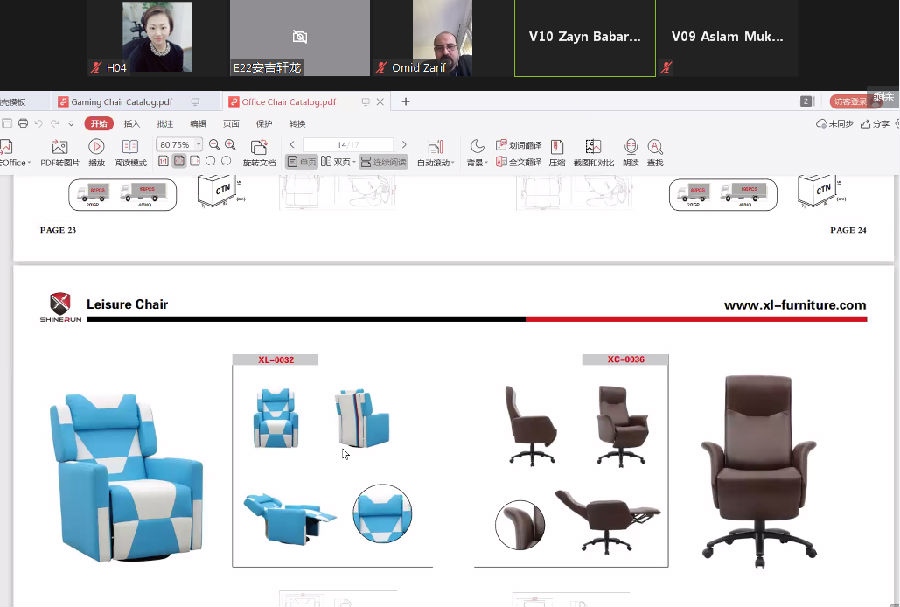Toggle continuous reading (连续阅读) mode
Viewport: 900px width, 607px height.
(384, 162)
